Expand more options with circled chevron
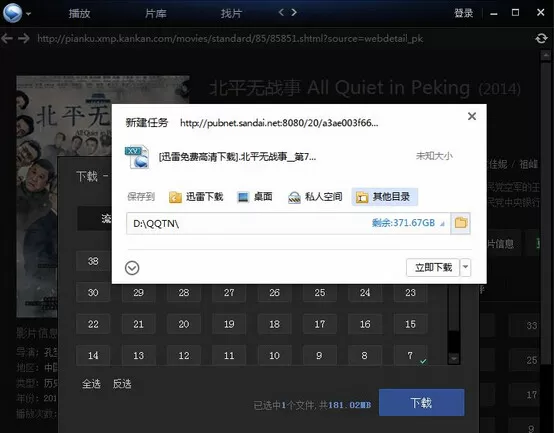The image size is (554, 433). [132, 268]
